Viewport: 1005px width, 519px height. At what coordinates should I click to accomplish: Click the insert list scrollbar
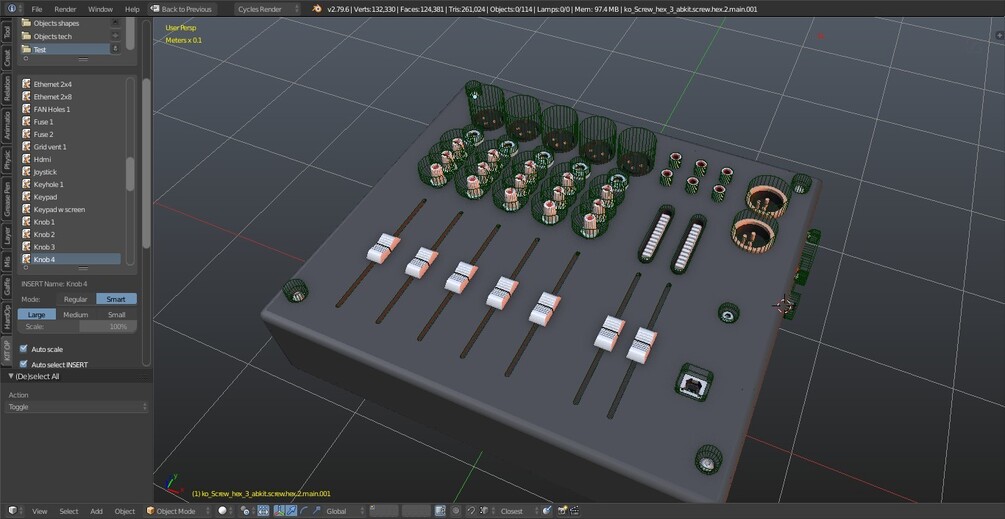pos(130,174)
